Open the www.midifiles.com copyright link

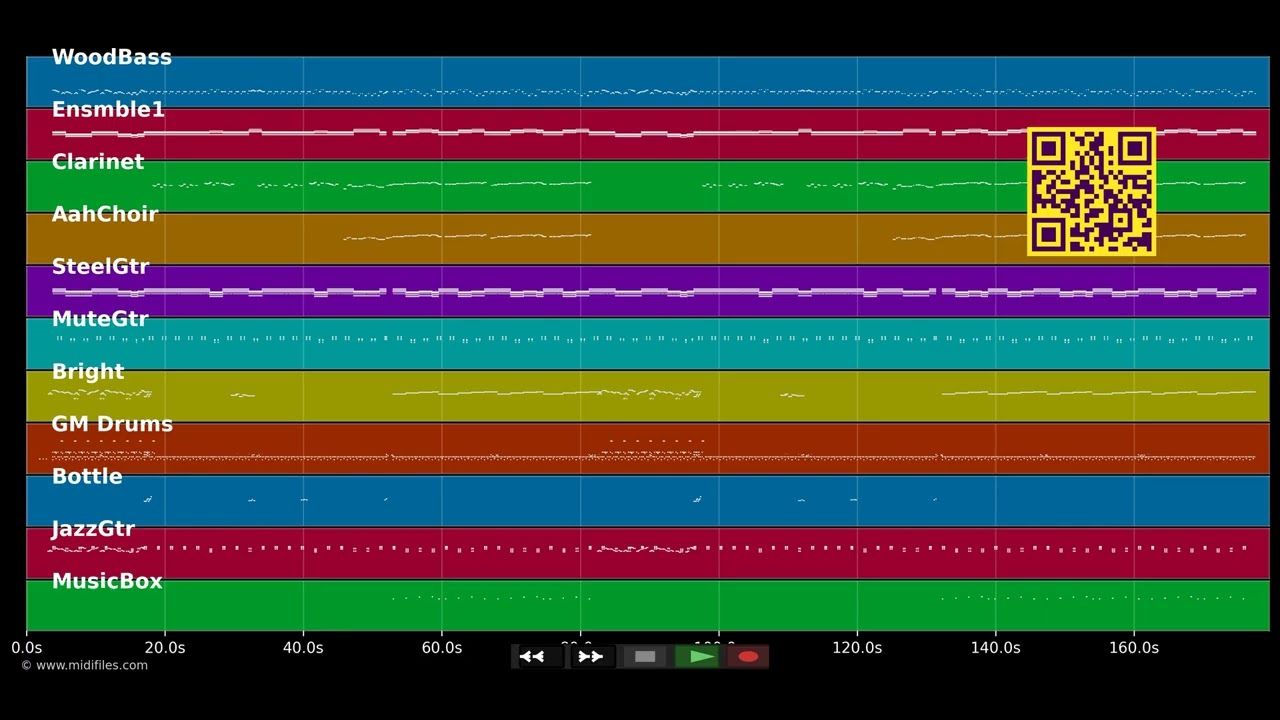(84, 665)
